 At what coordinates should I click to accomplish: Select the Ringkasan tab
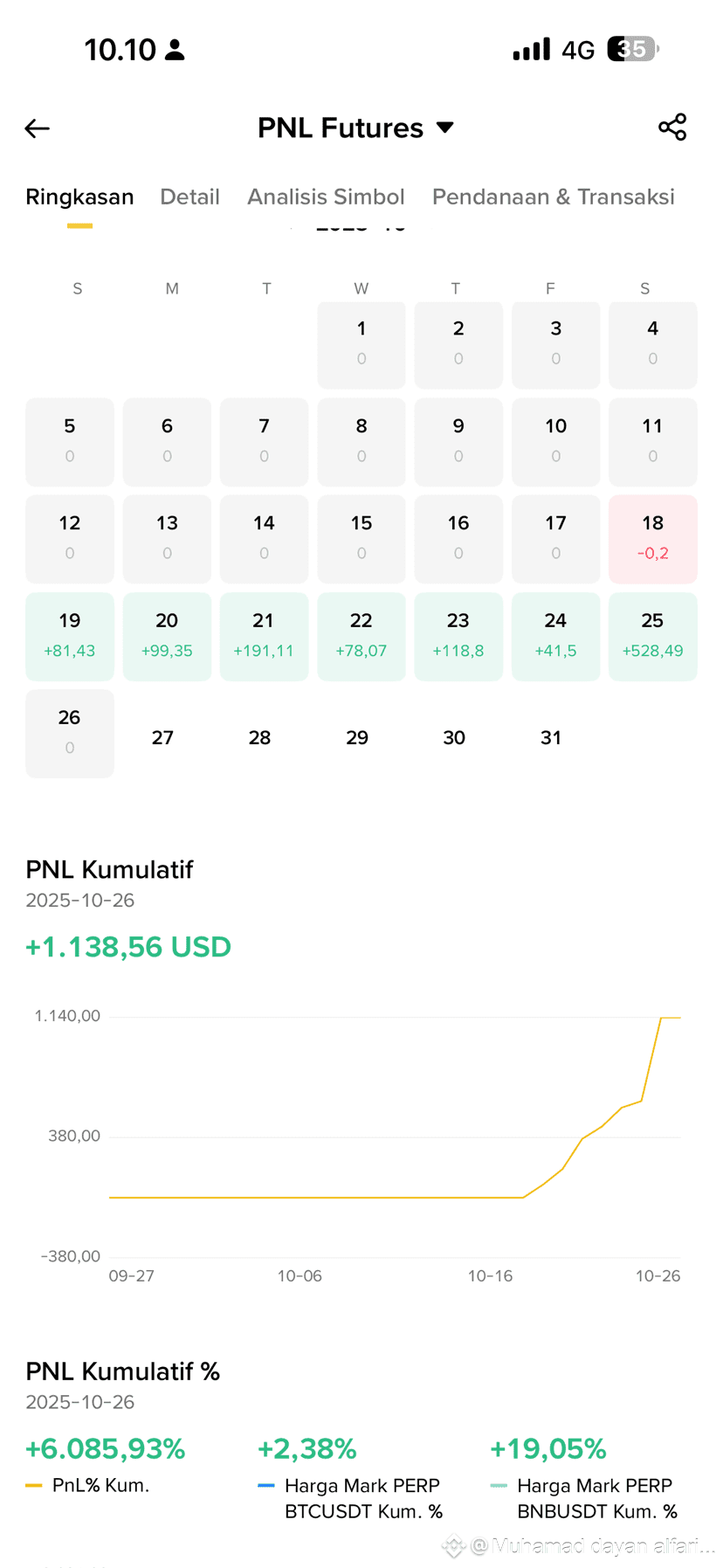(x=79, y=197)
